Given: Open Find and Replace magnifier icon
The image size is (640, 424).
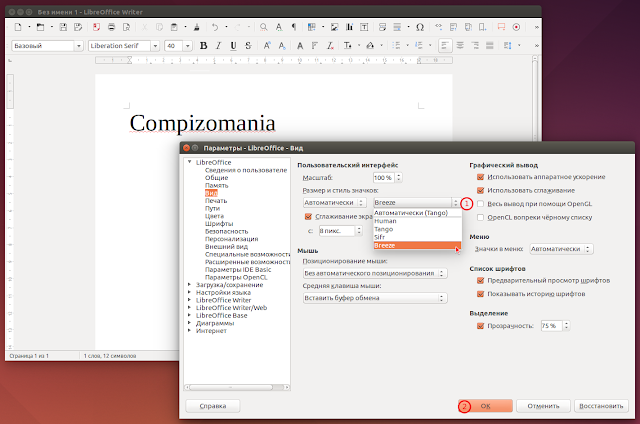Looking at the screenshot, I should (x=264, y=27).
